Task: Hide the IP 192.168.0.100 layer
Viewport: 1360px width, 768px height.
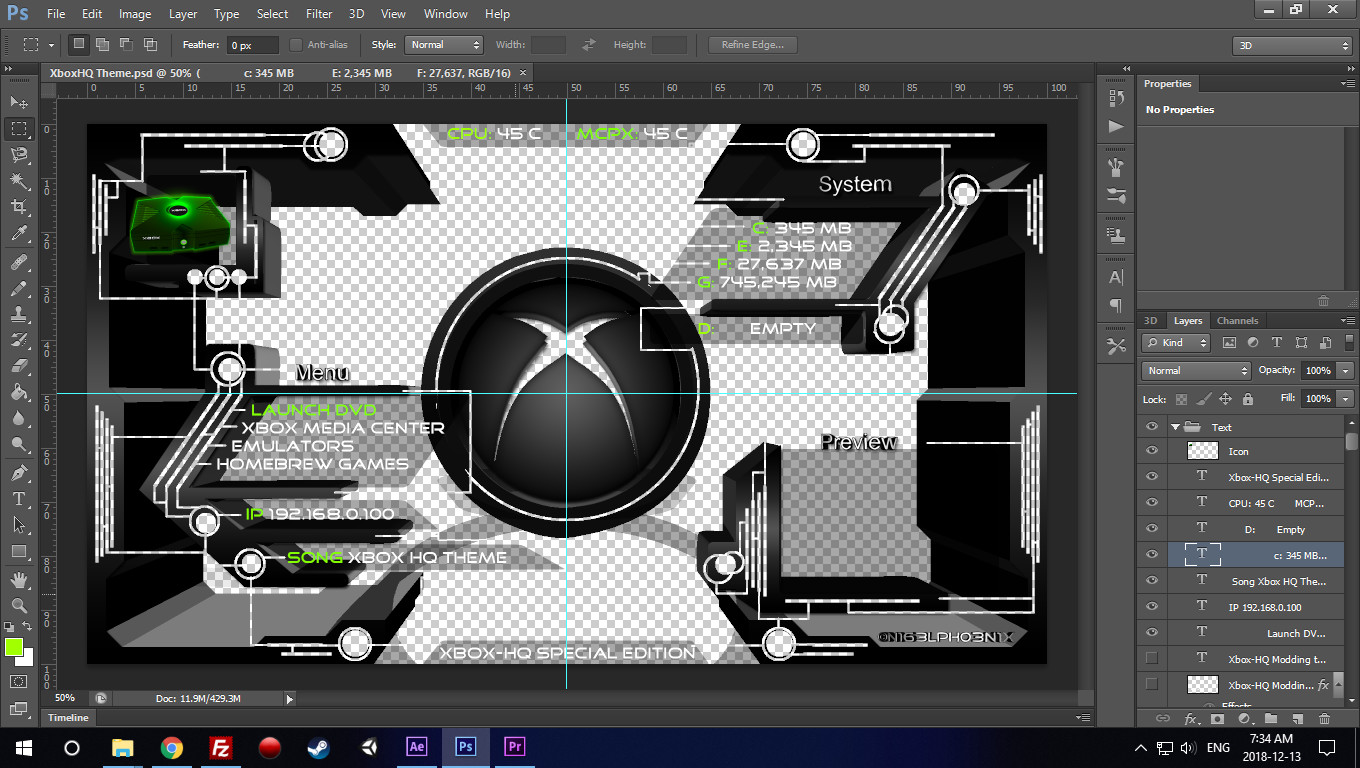Action: pos(1152,607)
